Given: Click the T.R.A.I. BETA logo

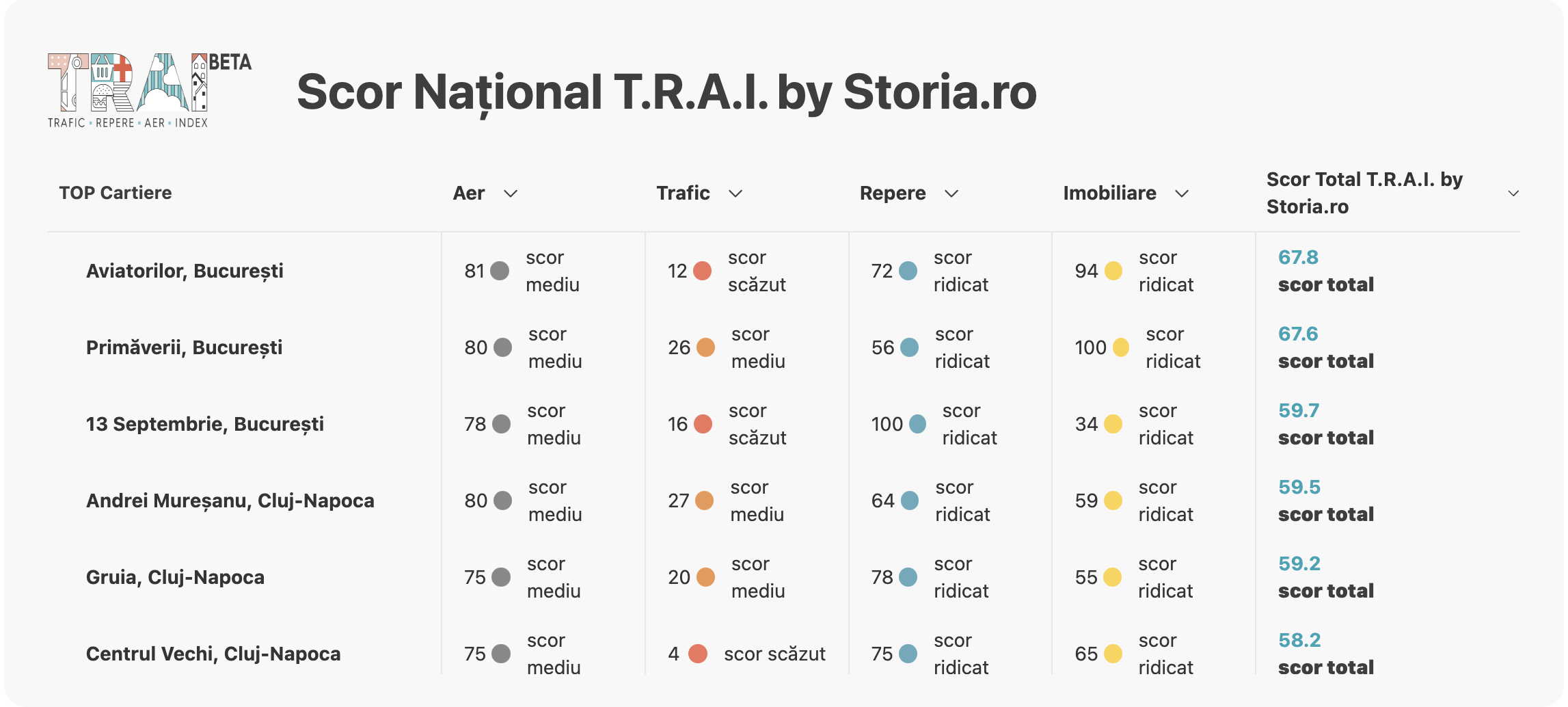Looking at the screenshot, I should (149, 90).
